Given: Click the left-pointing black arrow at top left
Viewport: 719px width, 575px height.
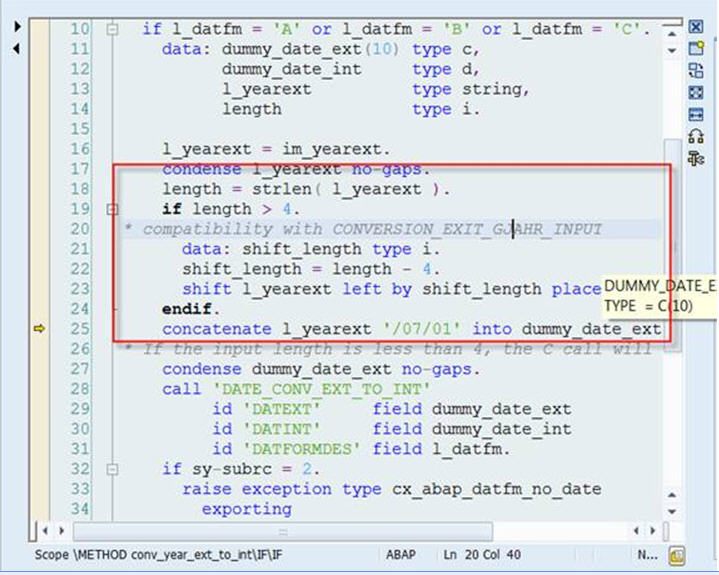Looking at the screenshot, I should click(x=15, y=47).
